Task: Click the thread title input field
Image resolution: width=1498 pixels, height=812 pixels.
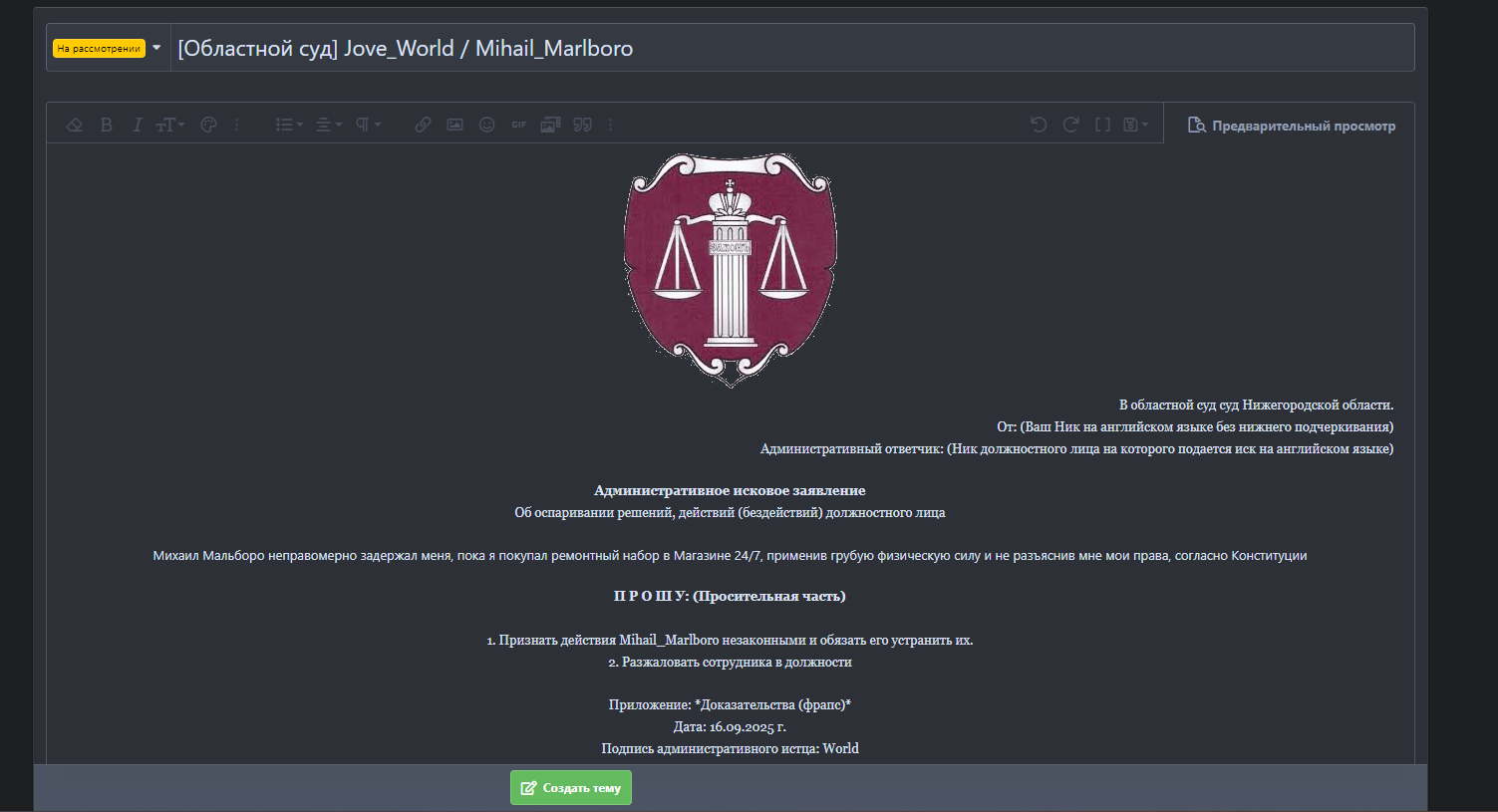Action: 787,48
